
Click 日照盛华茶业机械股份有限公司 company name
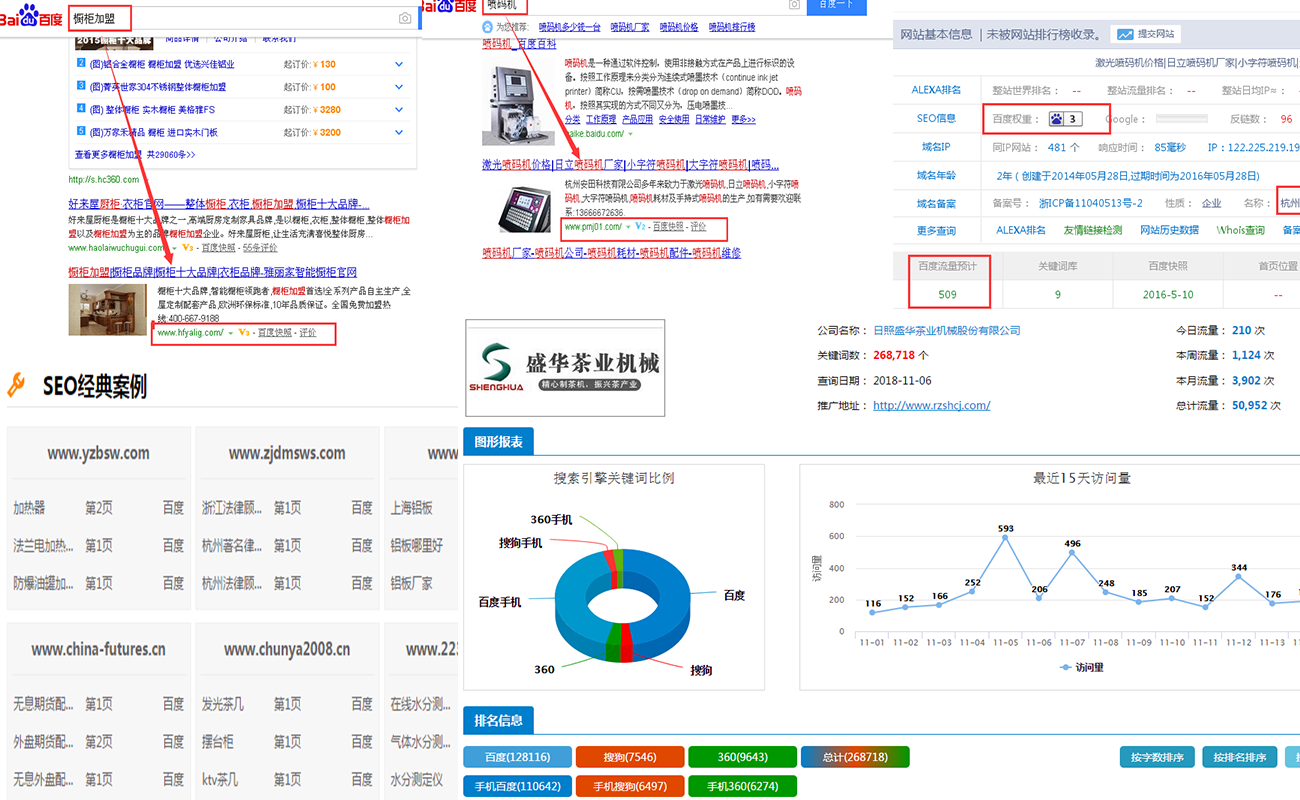(x=947, y=330)
